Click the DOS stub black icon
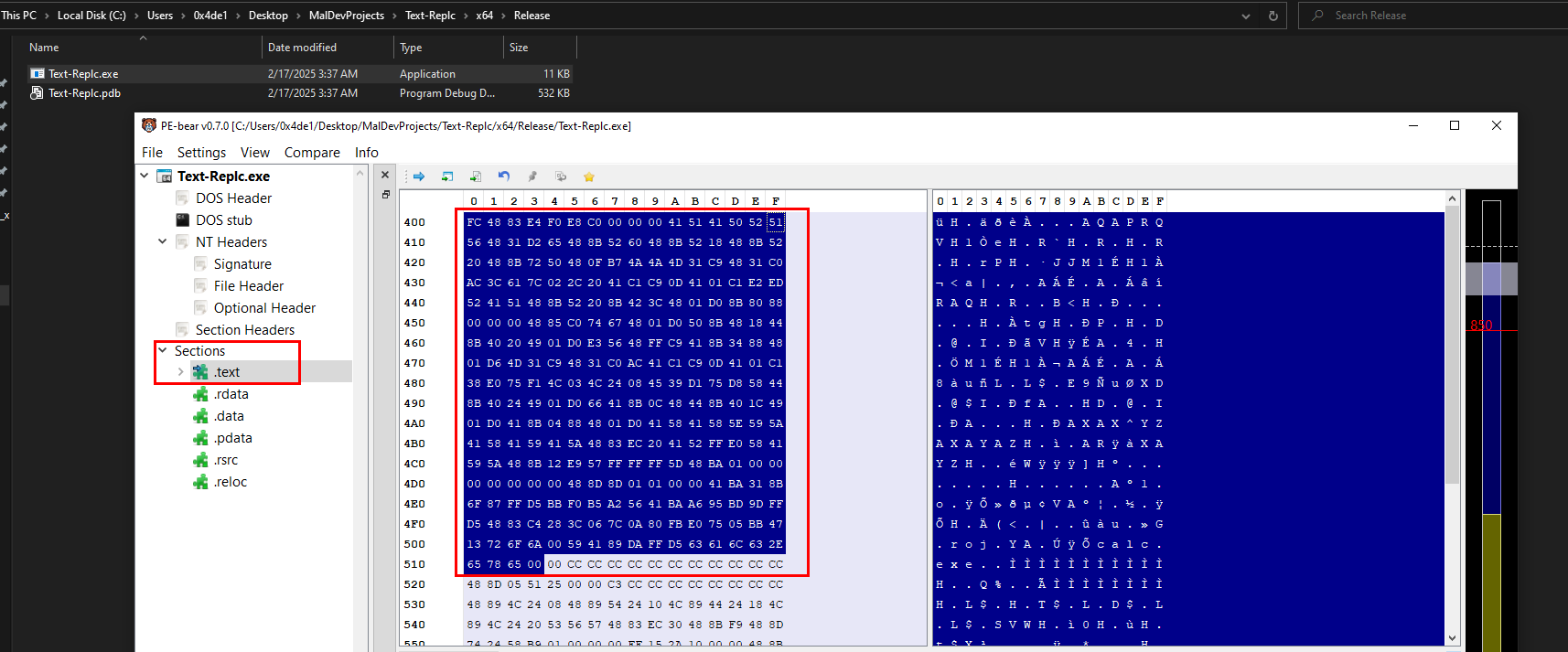Viewport: 1568px width, 652px height. coord(183,220)
